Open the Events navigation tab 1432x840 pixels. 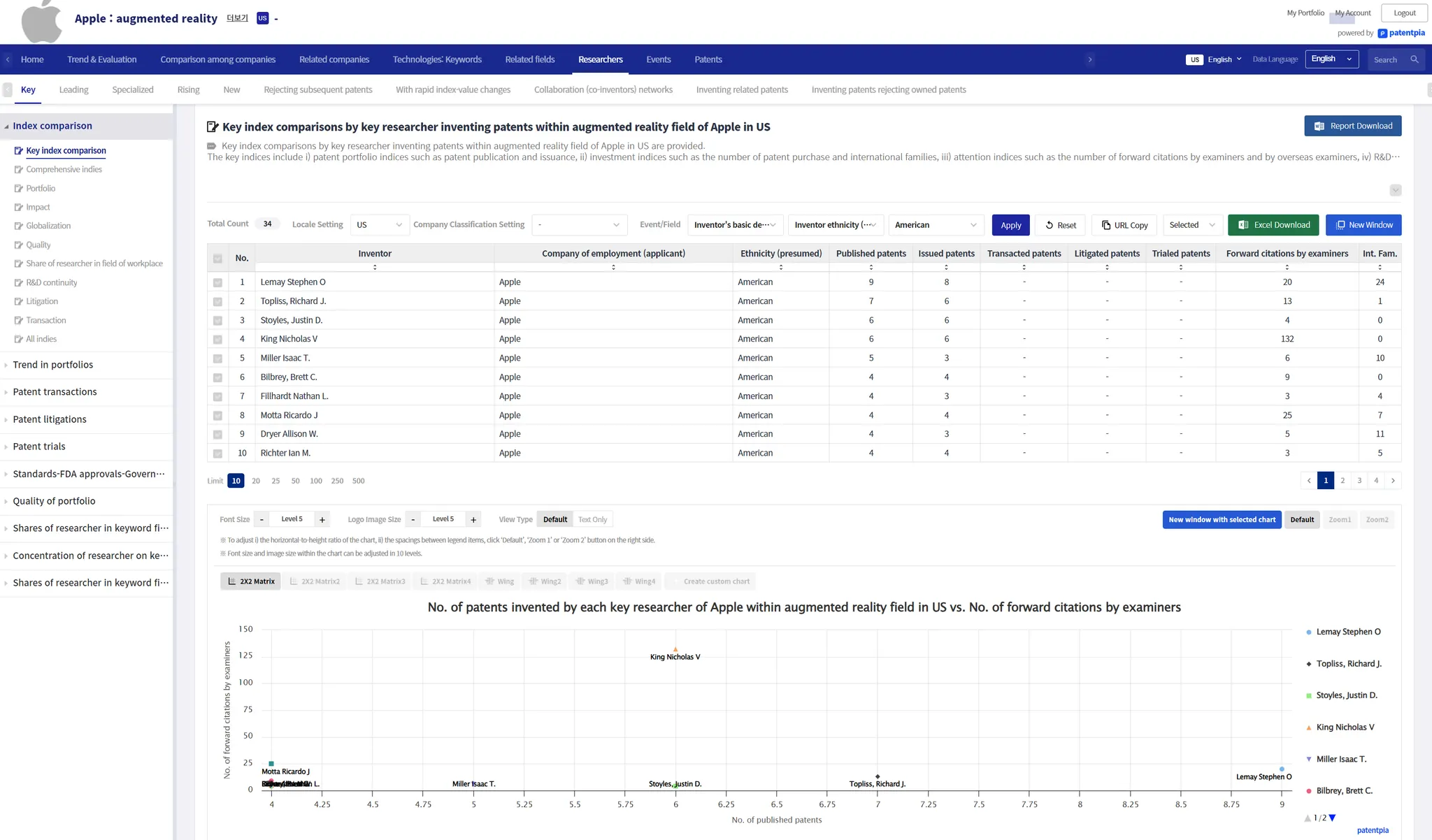[x=658, y=59]
